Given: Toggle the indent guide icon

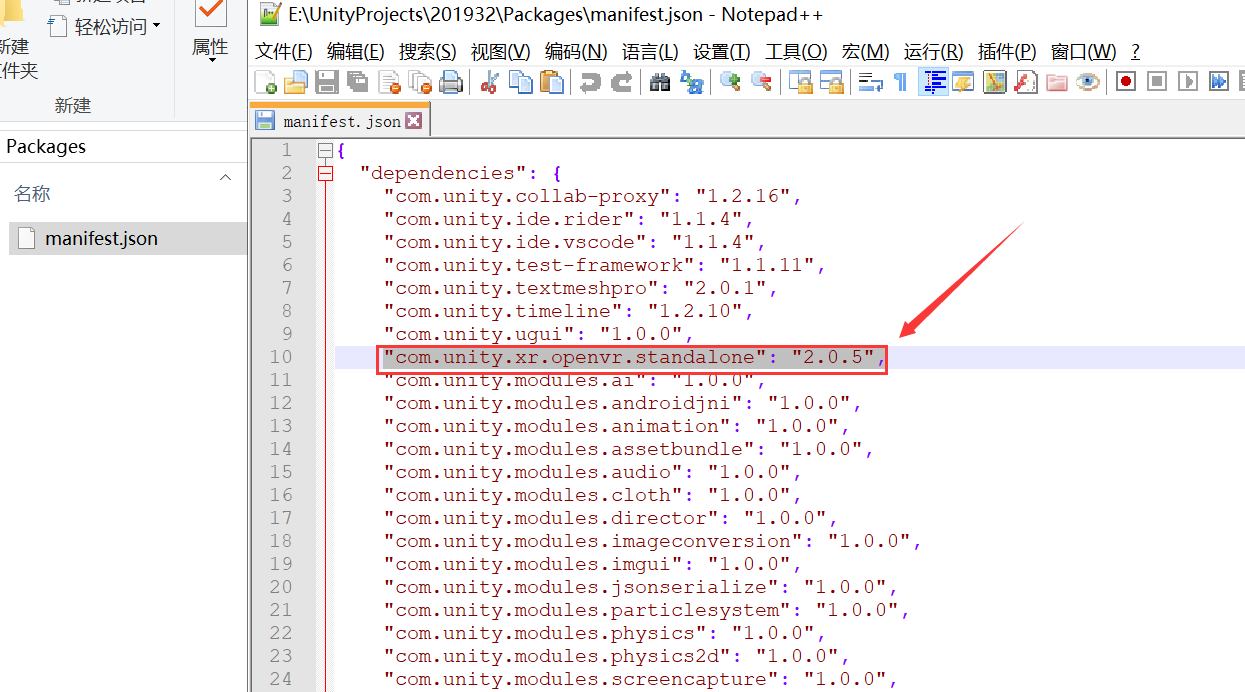Looking at the screenshot, I should [933, 82].
